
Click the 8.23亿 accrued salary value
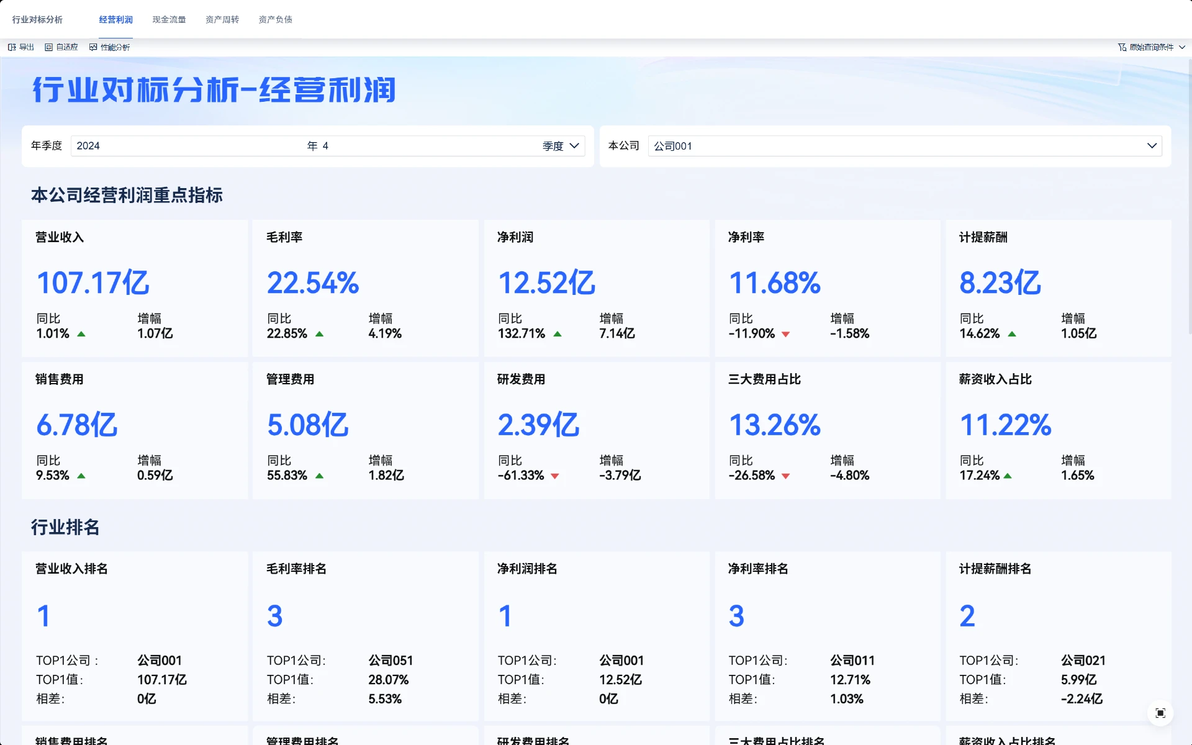pyautogui.click(x=1000, y=284)
